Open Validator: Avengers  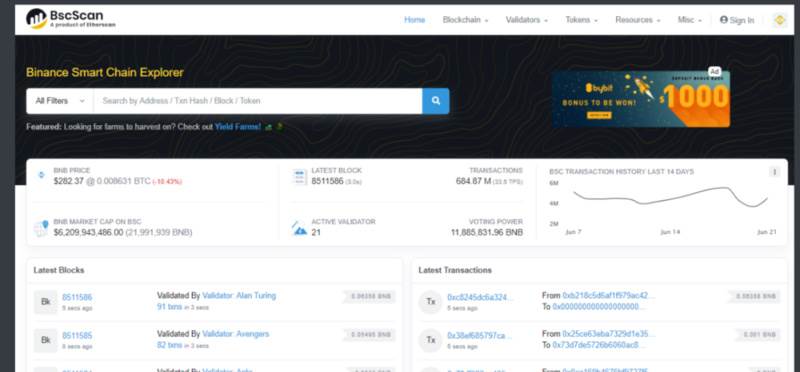click(236, 334)
